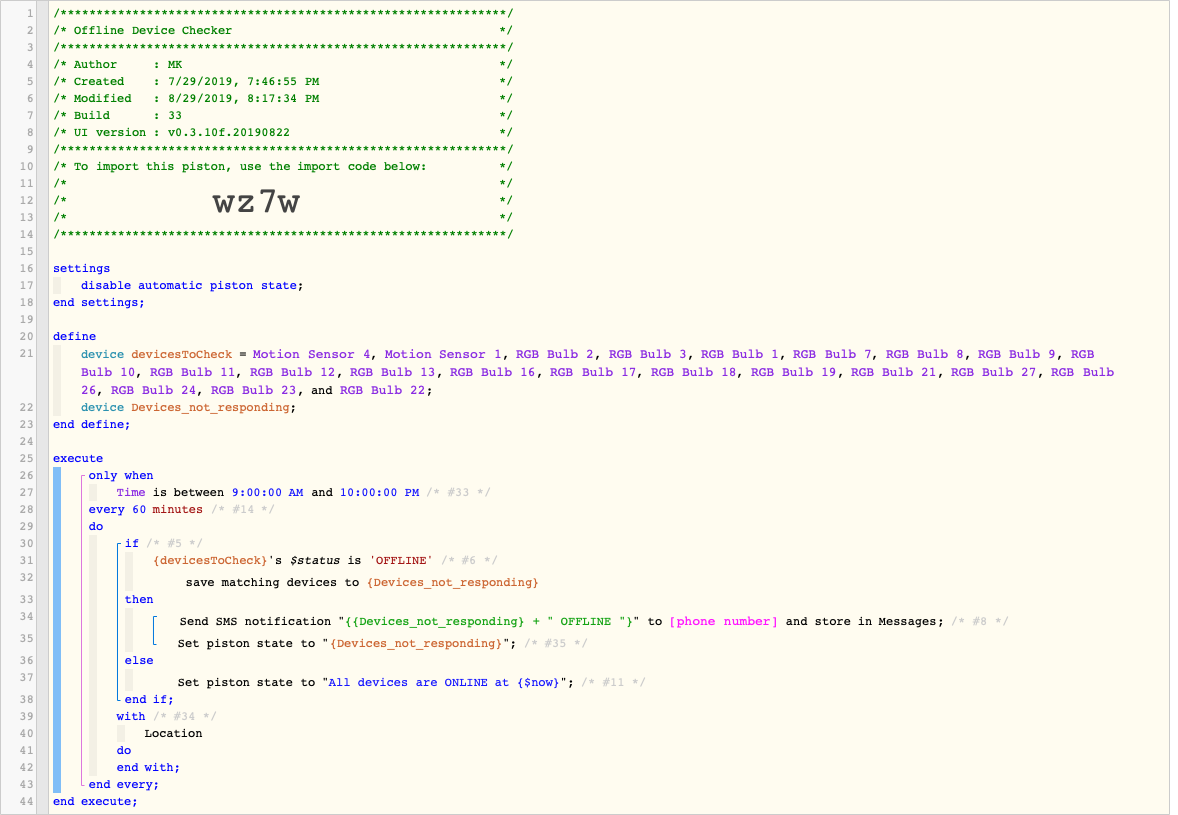1178x815 pixels.
Task: Select the Send SMS notification task
Action: [560, 622]
